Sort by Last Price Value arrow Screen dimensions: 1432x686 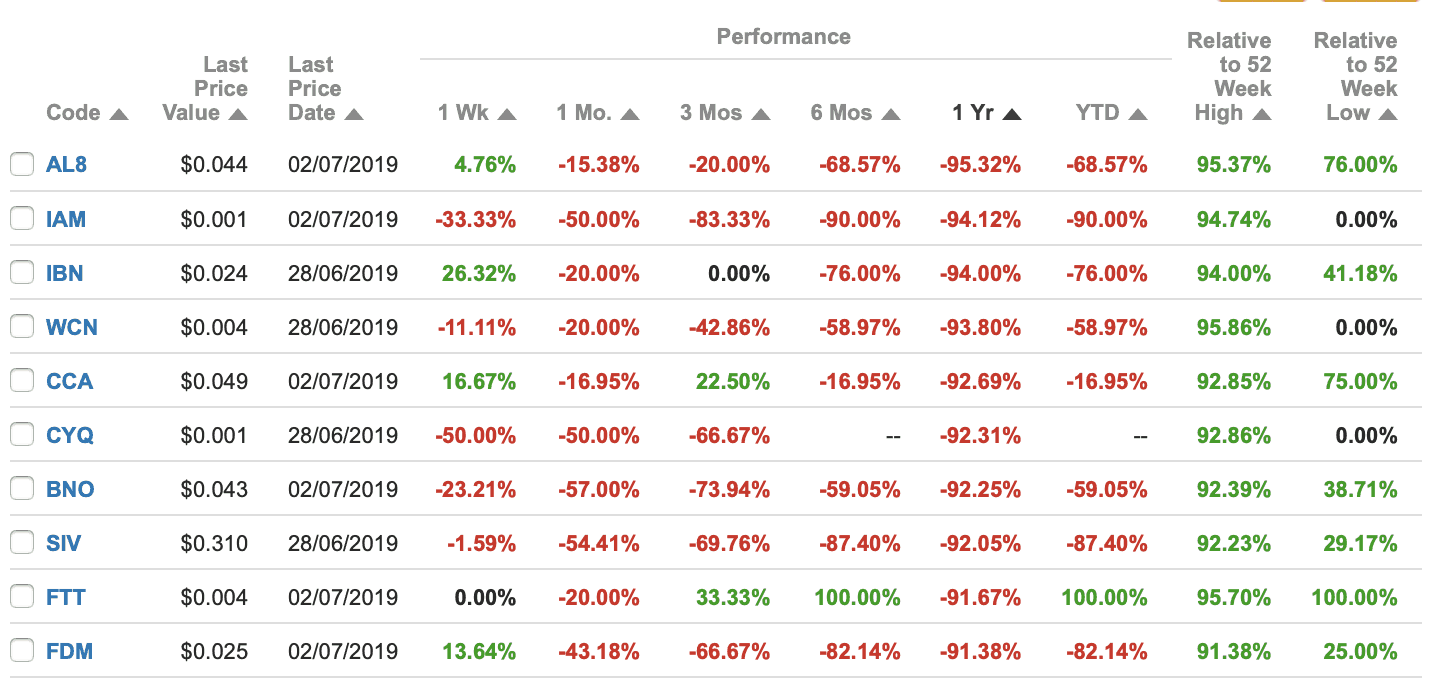238,115
